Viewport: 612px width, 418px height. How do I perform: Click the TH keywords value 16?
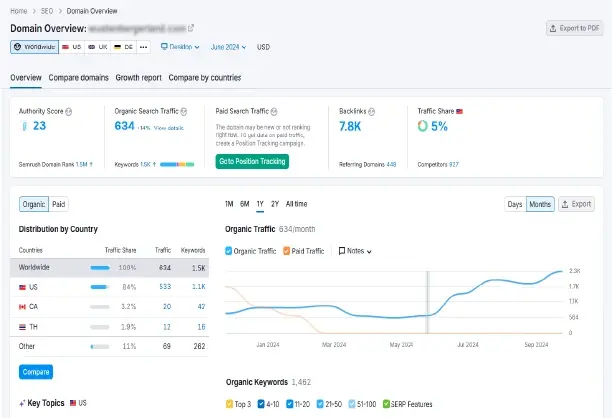tap(201, 327)
